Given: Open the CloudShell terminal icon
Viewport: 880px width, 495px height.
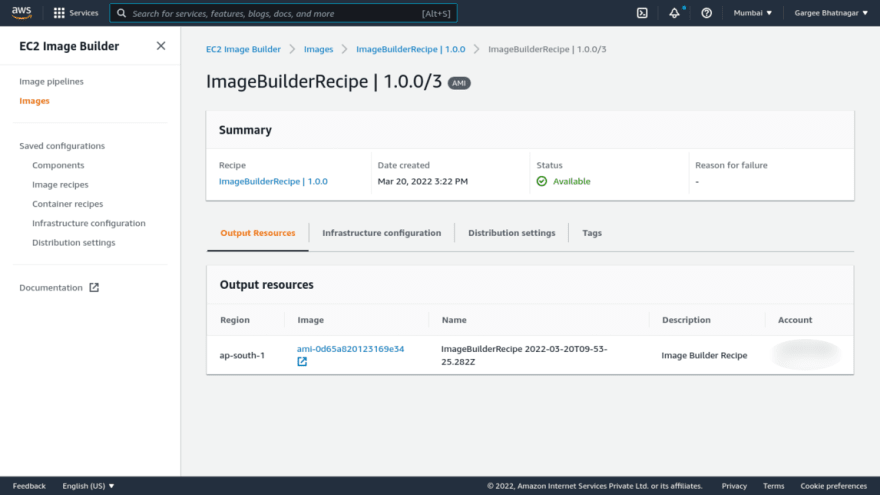Looking at the screenshot, I should tap(642, 13).
